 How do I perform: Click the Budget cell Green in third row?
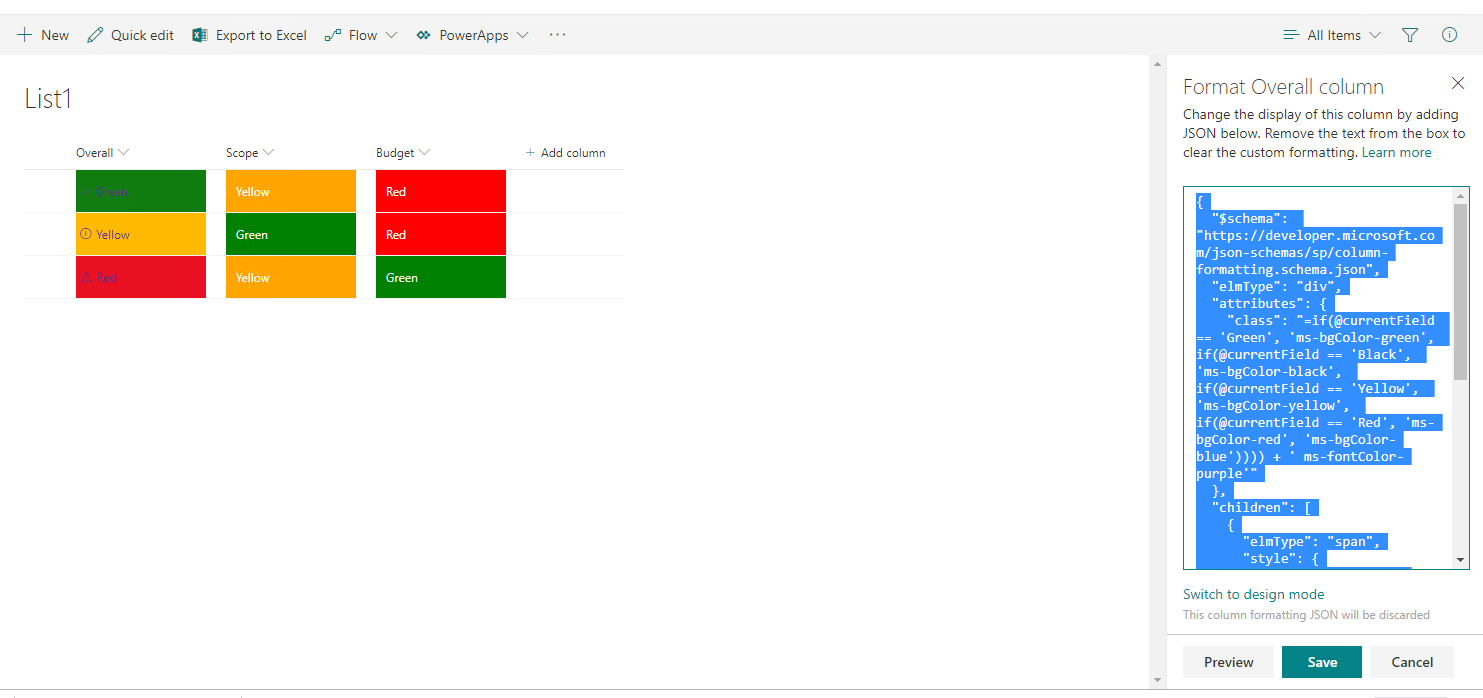(441, 277)
